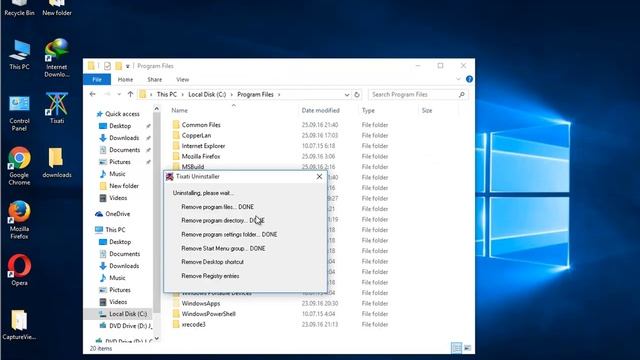The height and width of the screenshot is (360, 640).
Task: Sort by Name column header
Action: tap(180, 110)
